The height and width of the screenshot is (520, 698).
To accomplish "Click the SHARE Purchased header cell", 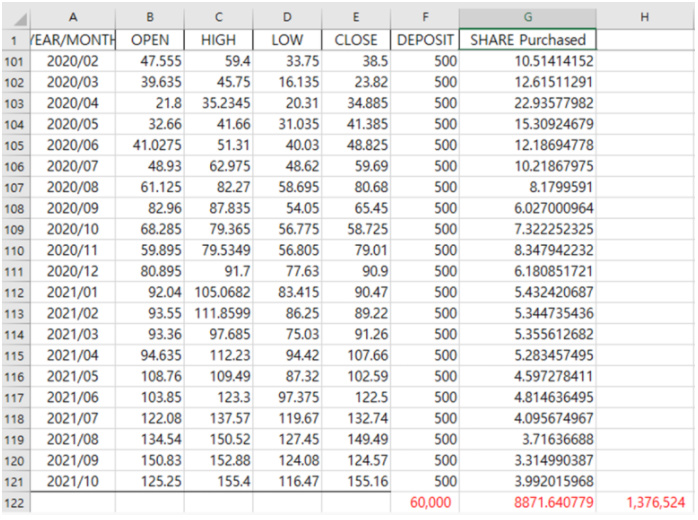I will [x=528, y=40].
